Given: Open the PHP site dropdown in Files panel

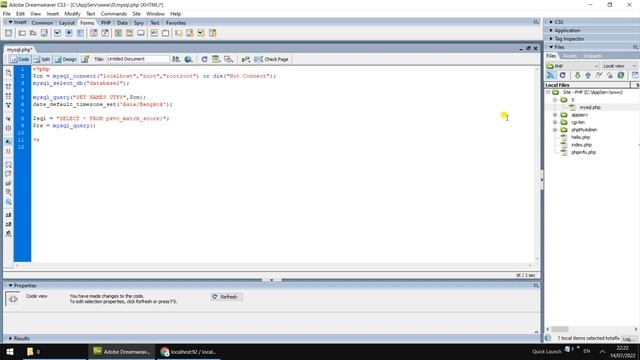Looking at the screenshot, I should point(573,66).
